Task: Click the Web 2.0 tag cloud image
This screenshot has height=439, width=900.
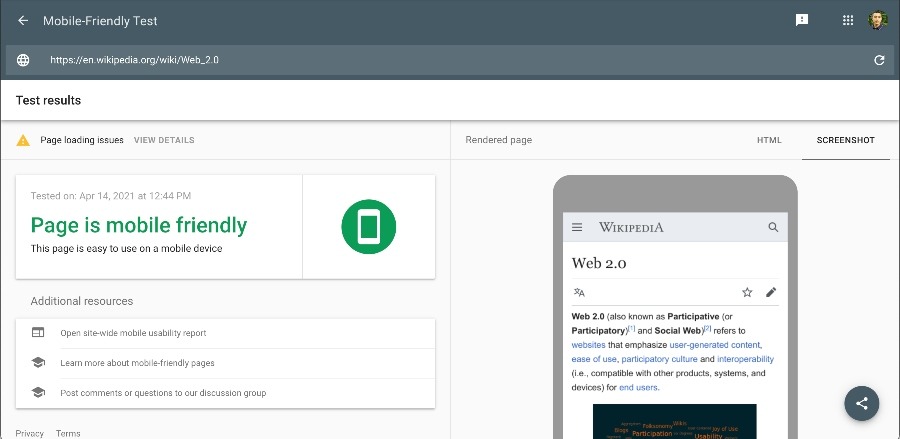Action: (674, 421)
